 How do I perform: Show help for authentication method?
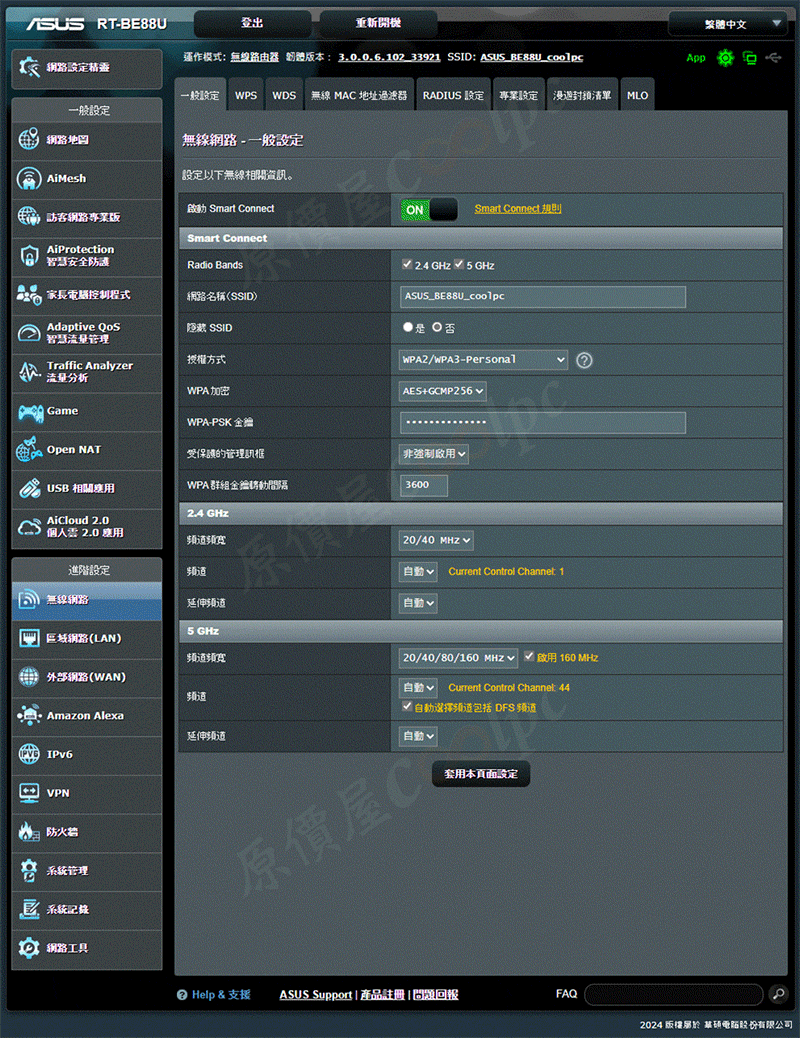tap(584, 360)
